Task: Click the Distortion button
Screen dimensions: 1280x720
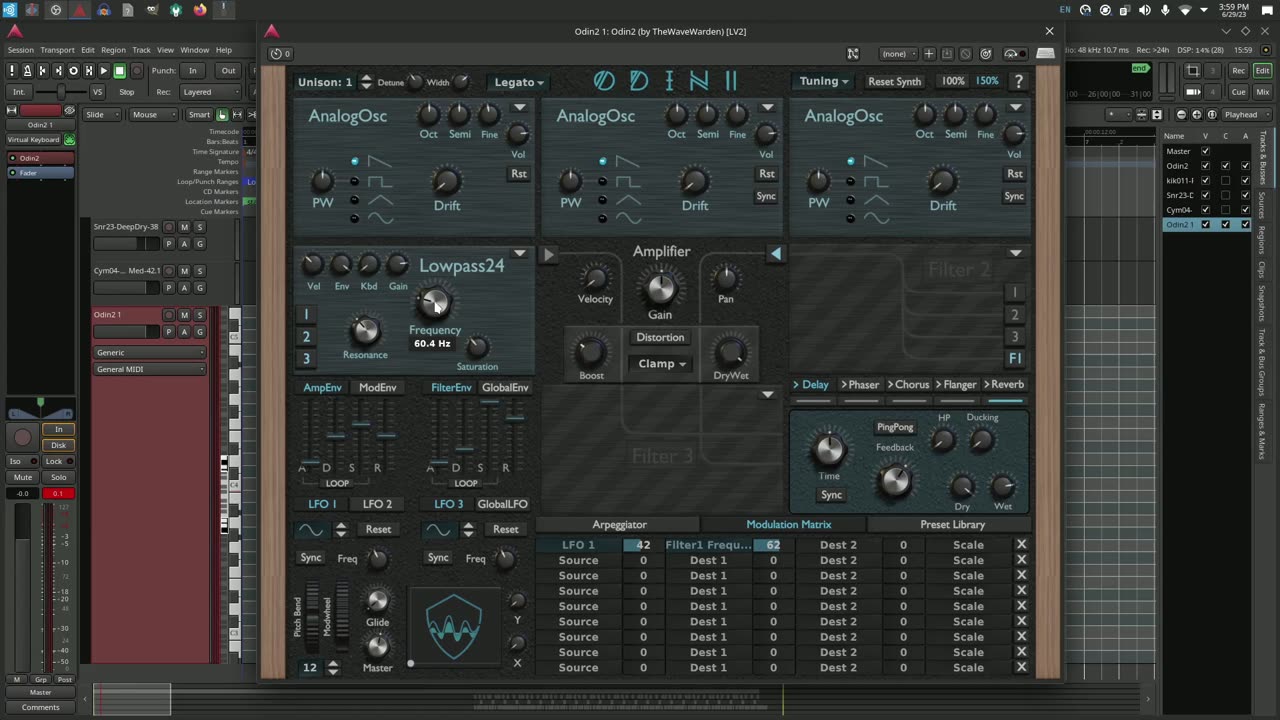Action: click(x=660, y=337)
